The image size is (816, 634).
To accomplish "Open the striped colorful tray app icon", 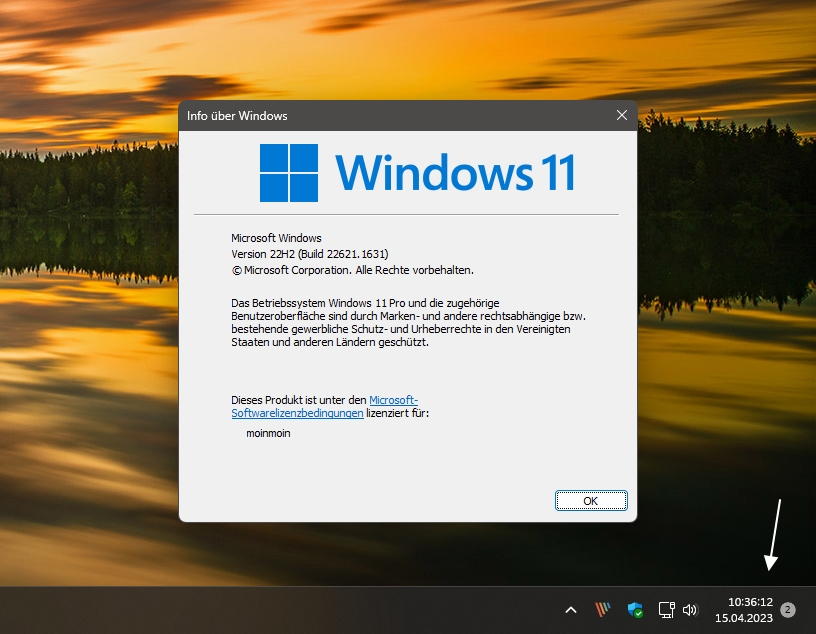I will [603, 610].
